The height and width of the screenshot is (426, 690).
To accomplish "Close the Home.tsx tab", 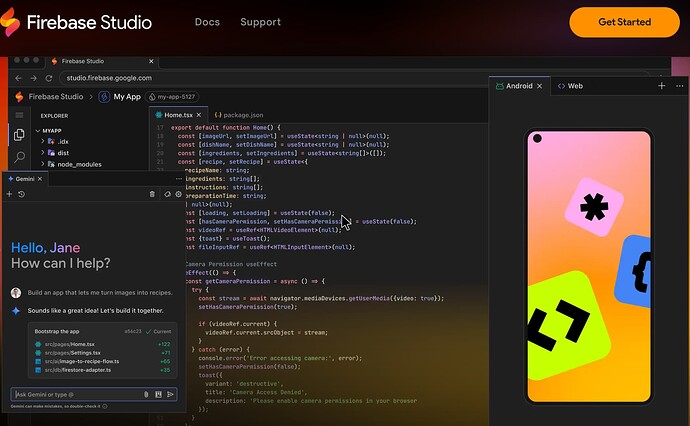I will pos(199,115).
